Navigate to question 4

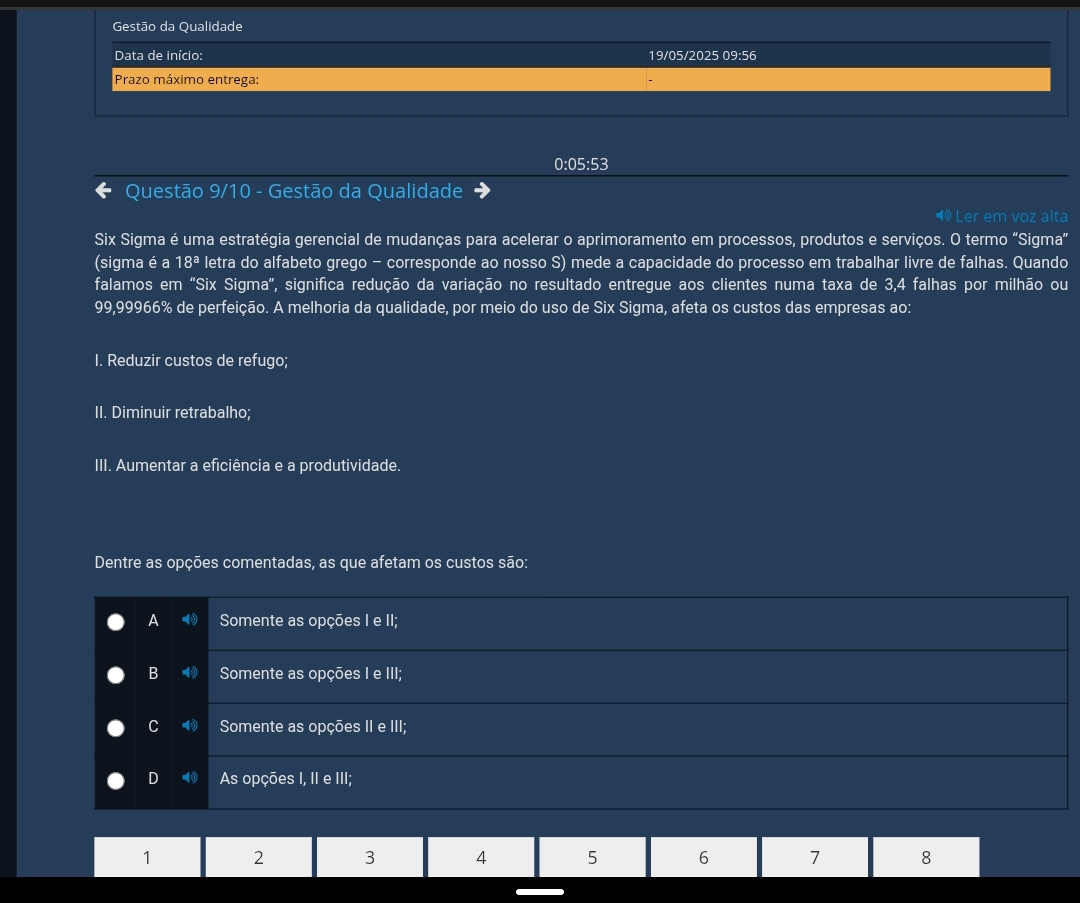click(x=481, y=857)
